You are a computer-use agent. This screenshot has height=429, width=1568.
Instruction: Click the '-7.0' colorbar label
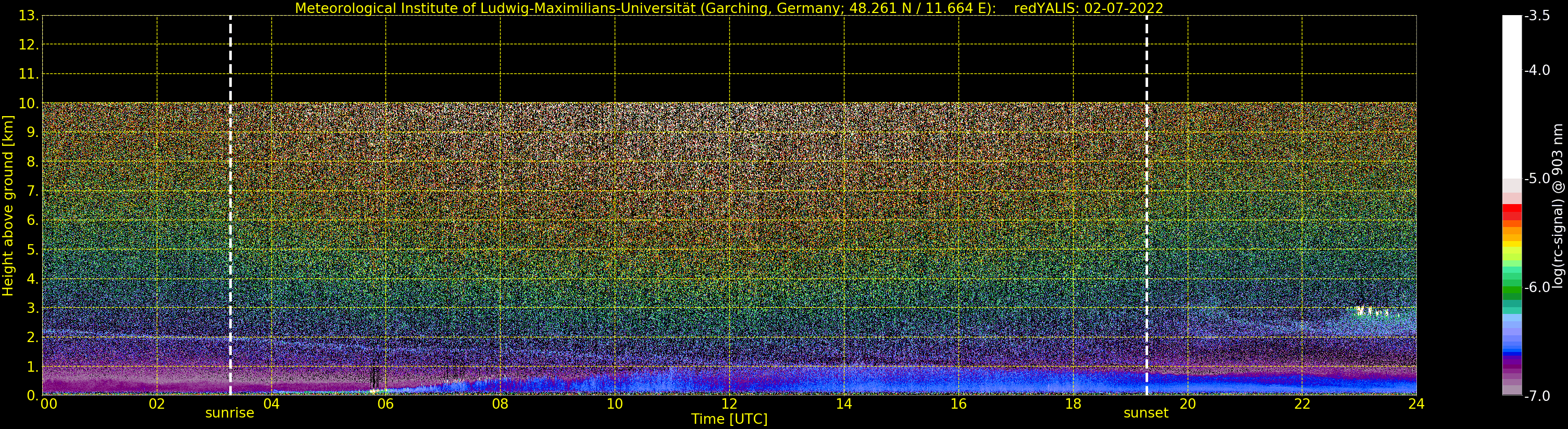(1537, 396)
